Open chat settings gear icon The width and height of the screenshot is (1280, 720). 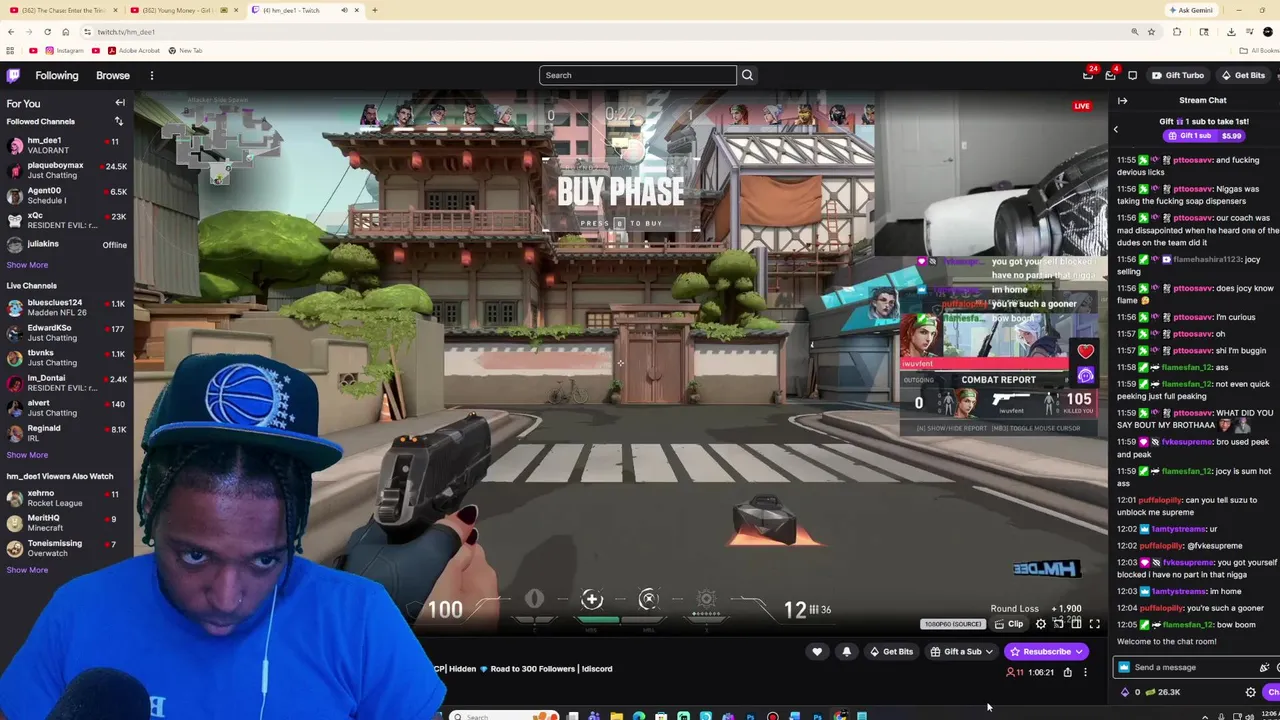click(1250, 692)
